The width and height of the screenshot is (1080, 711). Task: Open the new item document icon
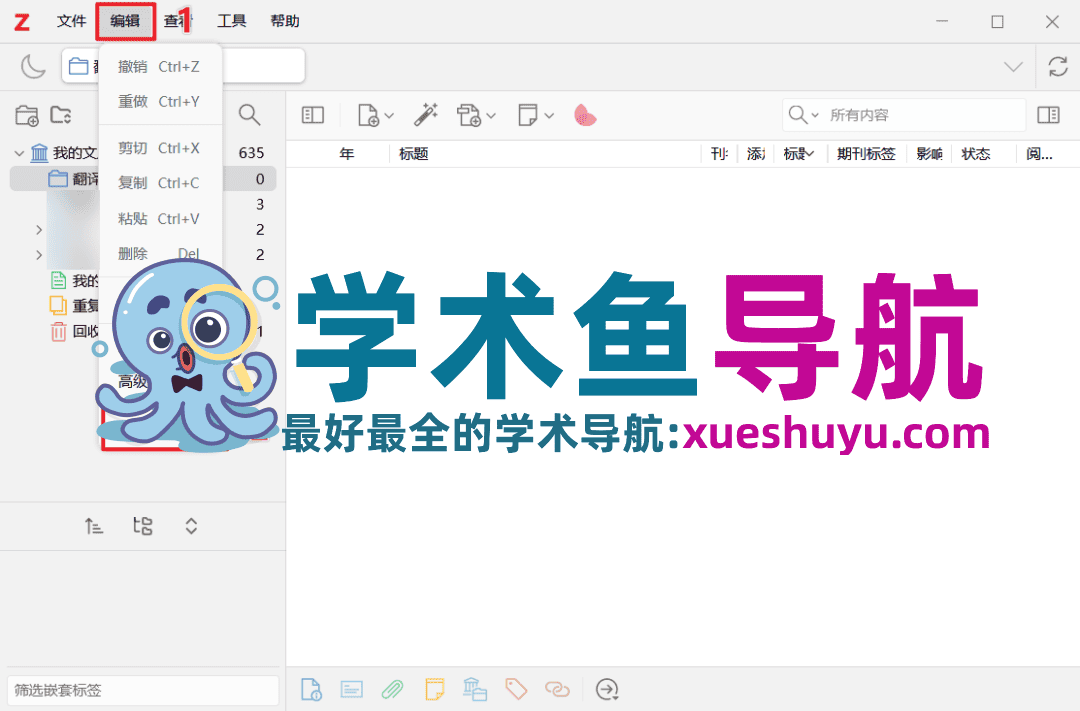(368, 114)
